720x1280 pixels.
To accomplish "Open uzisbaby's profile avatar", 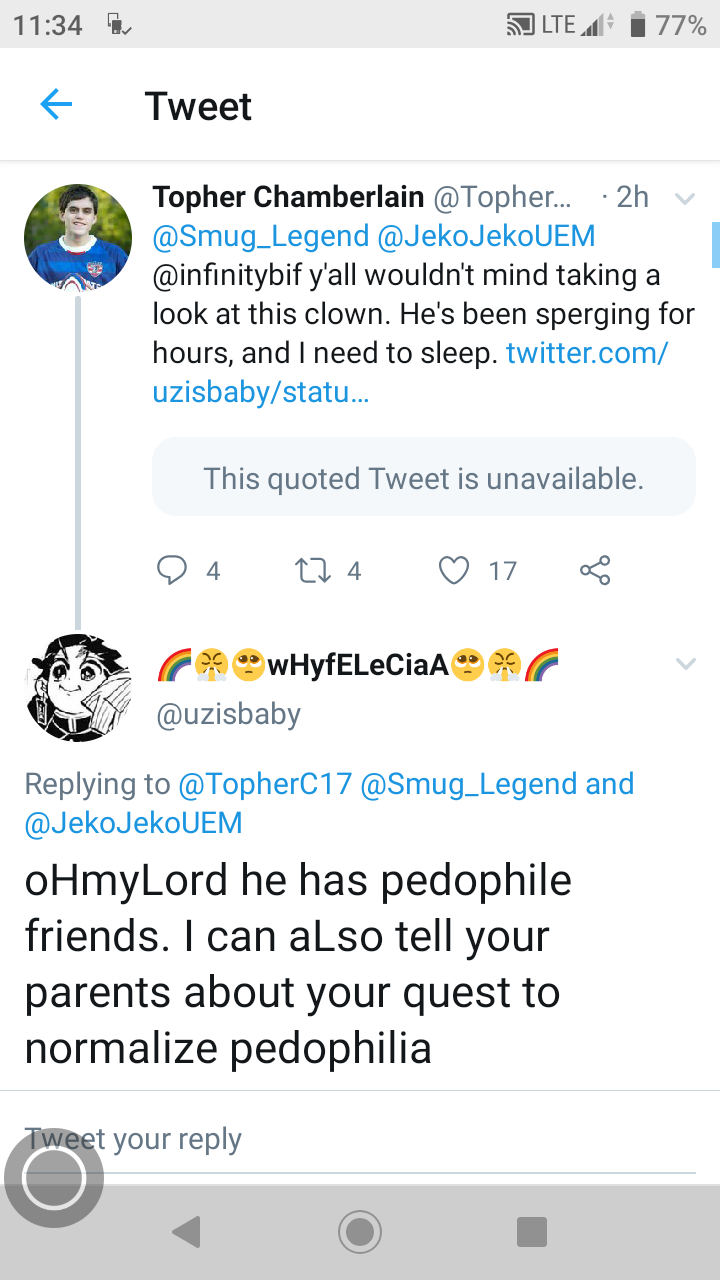I will (78, 687).
